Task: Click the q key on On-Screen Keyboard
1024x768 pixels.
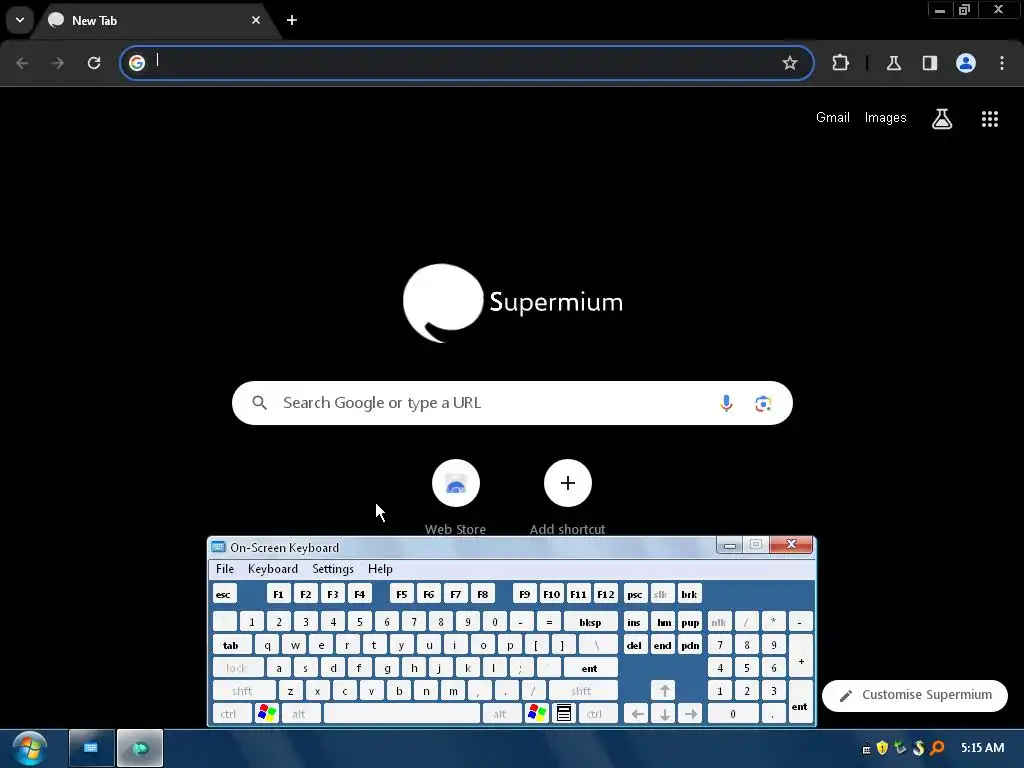Action: (x=267, y=645)
